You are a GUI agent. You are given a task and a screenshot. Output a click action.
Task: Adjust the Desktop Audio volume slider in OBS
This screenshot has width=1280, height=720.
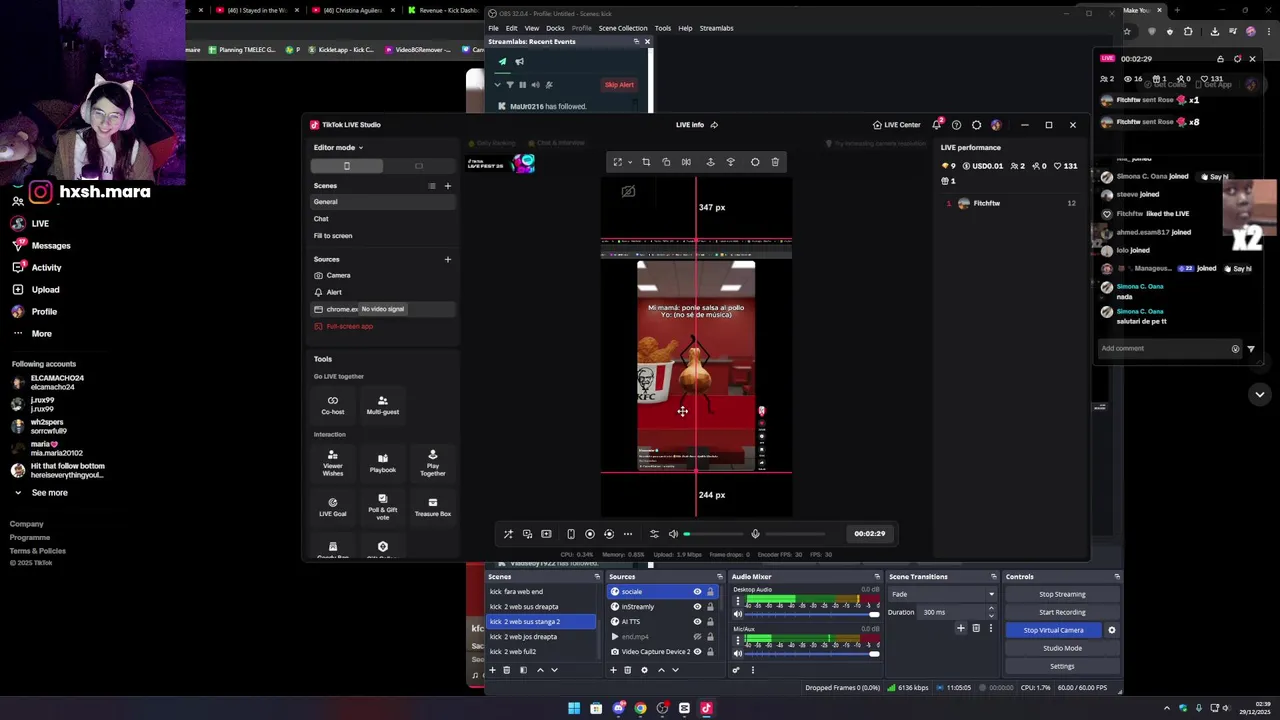tap(813, 614)
